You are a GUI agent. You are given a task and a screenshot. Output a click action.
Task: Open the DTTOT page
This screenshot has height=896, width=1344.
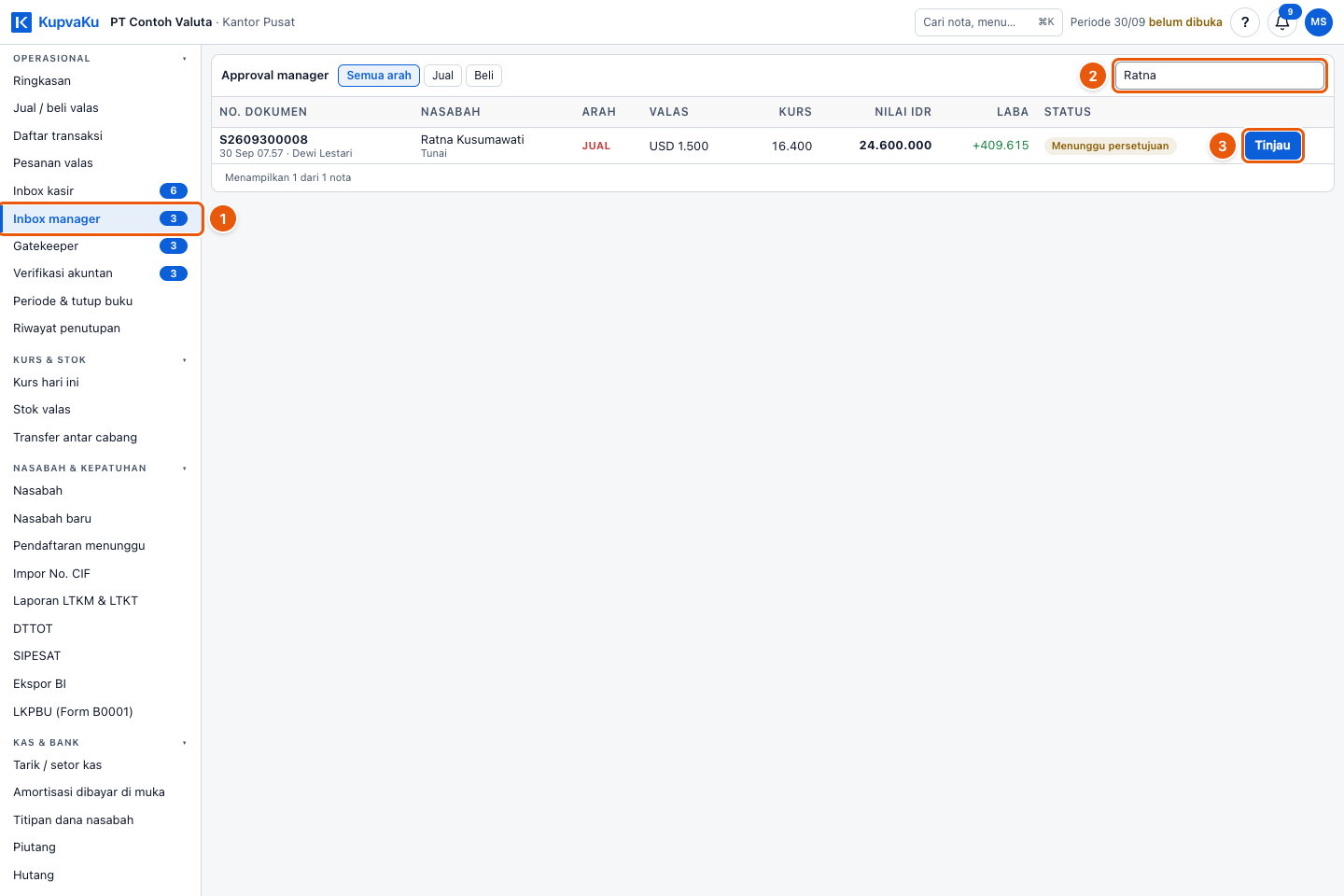point(101,629)
